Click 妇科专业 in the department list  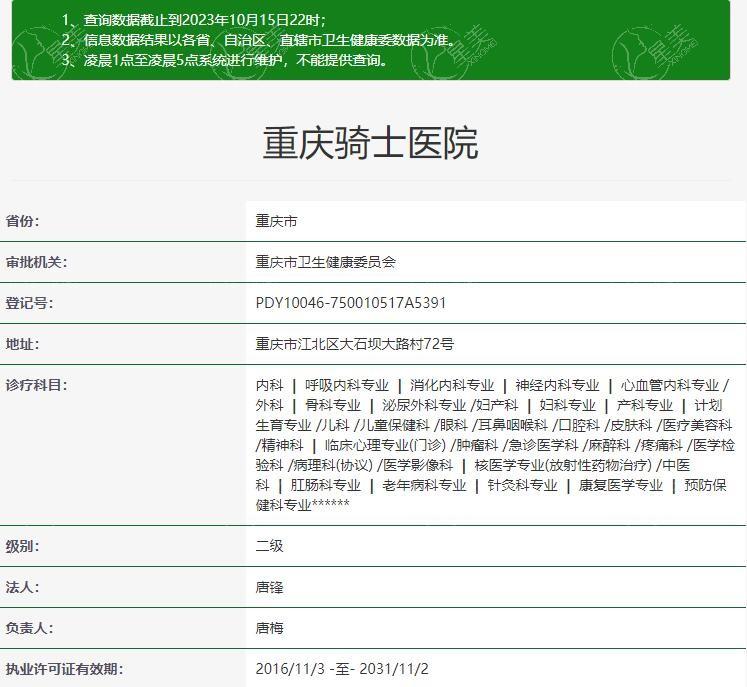click(x=567, y=405)
